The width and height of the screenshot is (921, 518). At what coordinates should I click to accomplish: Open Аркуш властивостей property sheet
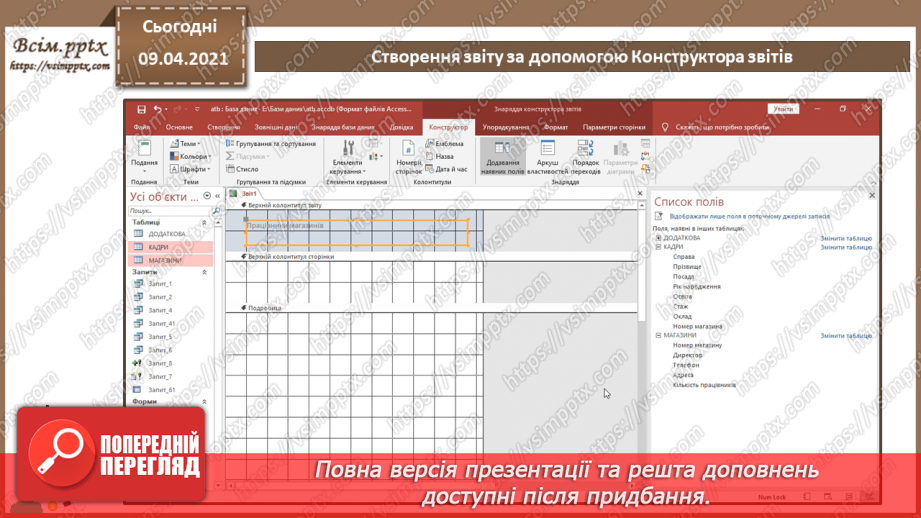[547, 156]
